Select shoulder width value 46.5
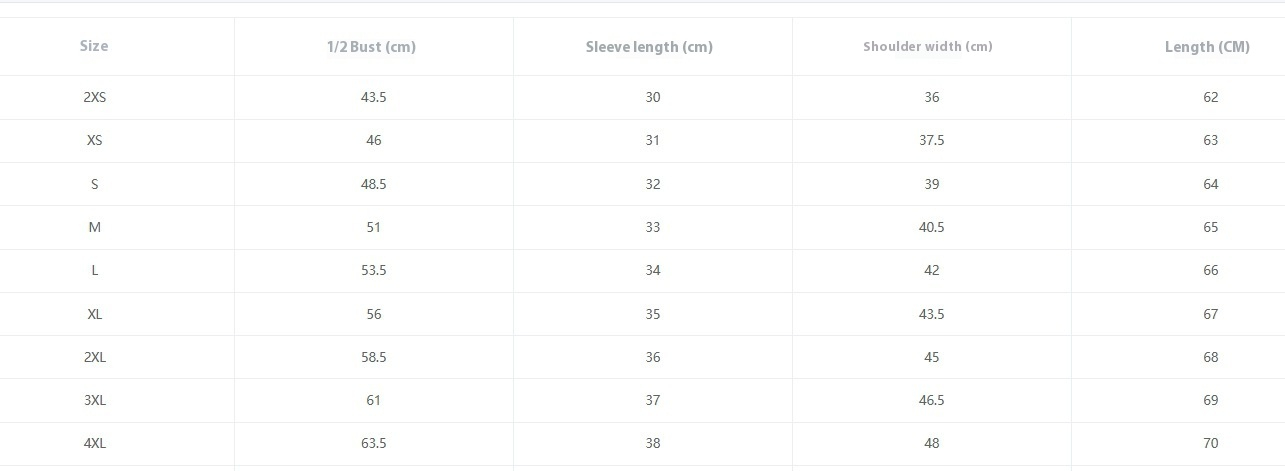The width and height of the screenshot is (1285, 471). [931, 400]
